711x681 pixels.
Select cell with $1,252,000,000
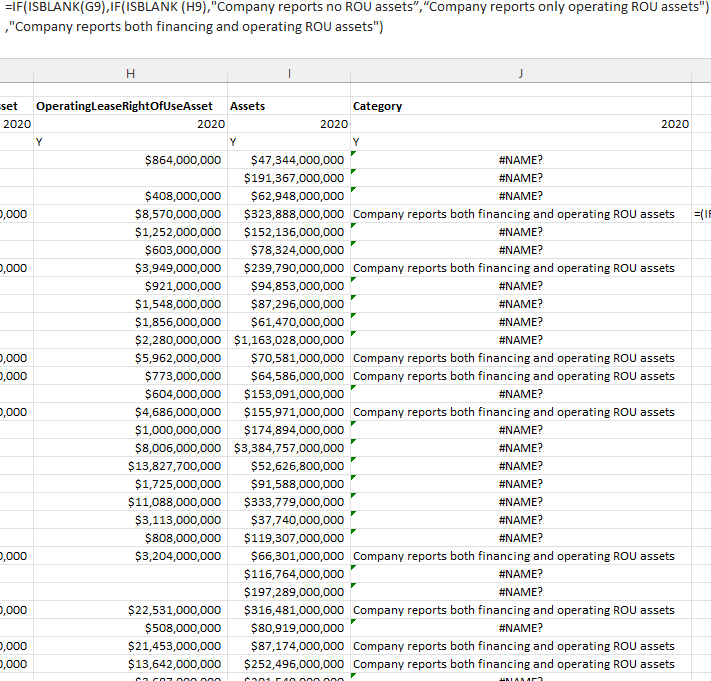[x=131, y=232]
